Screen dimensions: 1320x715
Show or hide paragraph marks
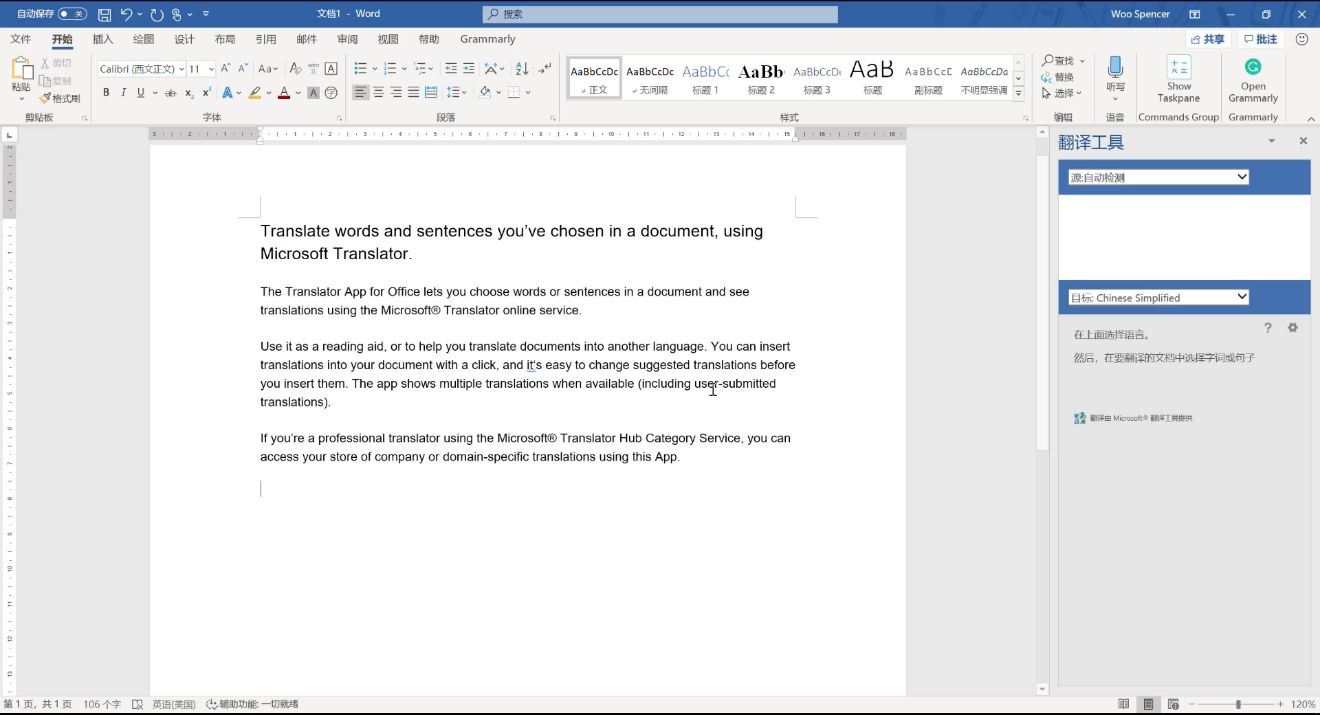(x=545, y=68)
